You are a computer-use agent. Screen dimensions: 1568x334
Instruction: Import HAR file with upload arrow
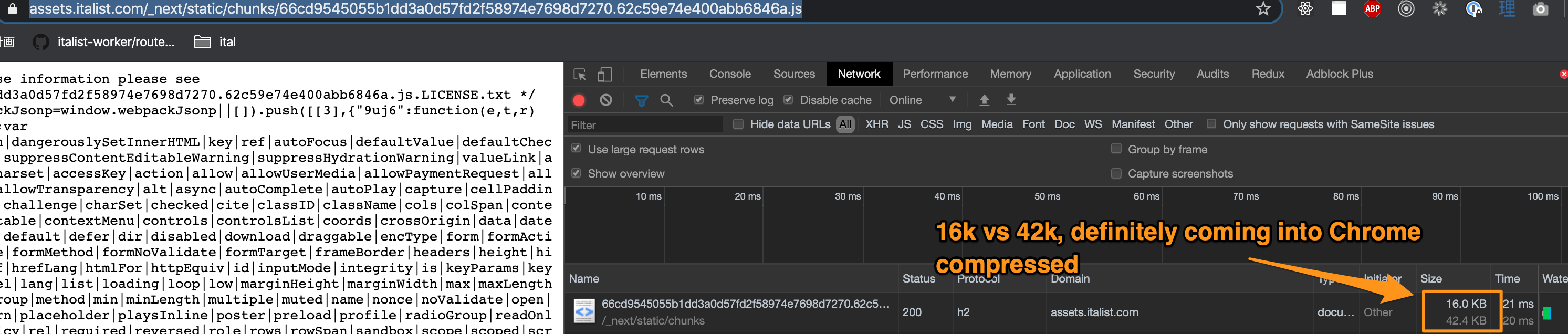(x=984, y=100)
